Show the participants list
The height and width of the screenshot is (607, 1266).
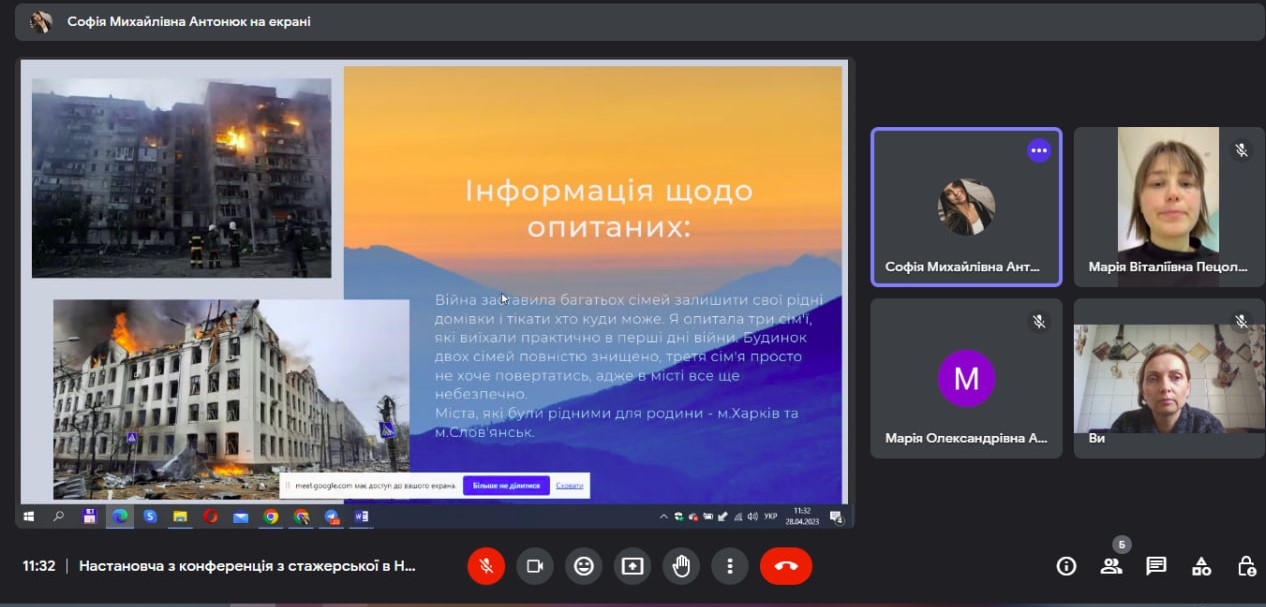(x=1110, y=566)
